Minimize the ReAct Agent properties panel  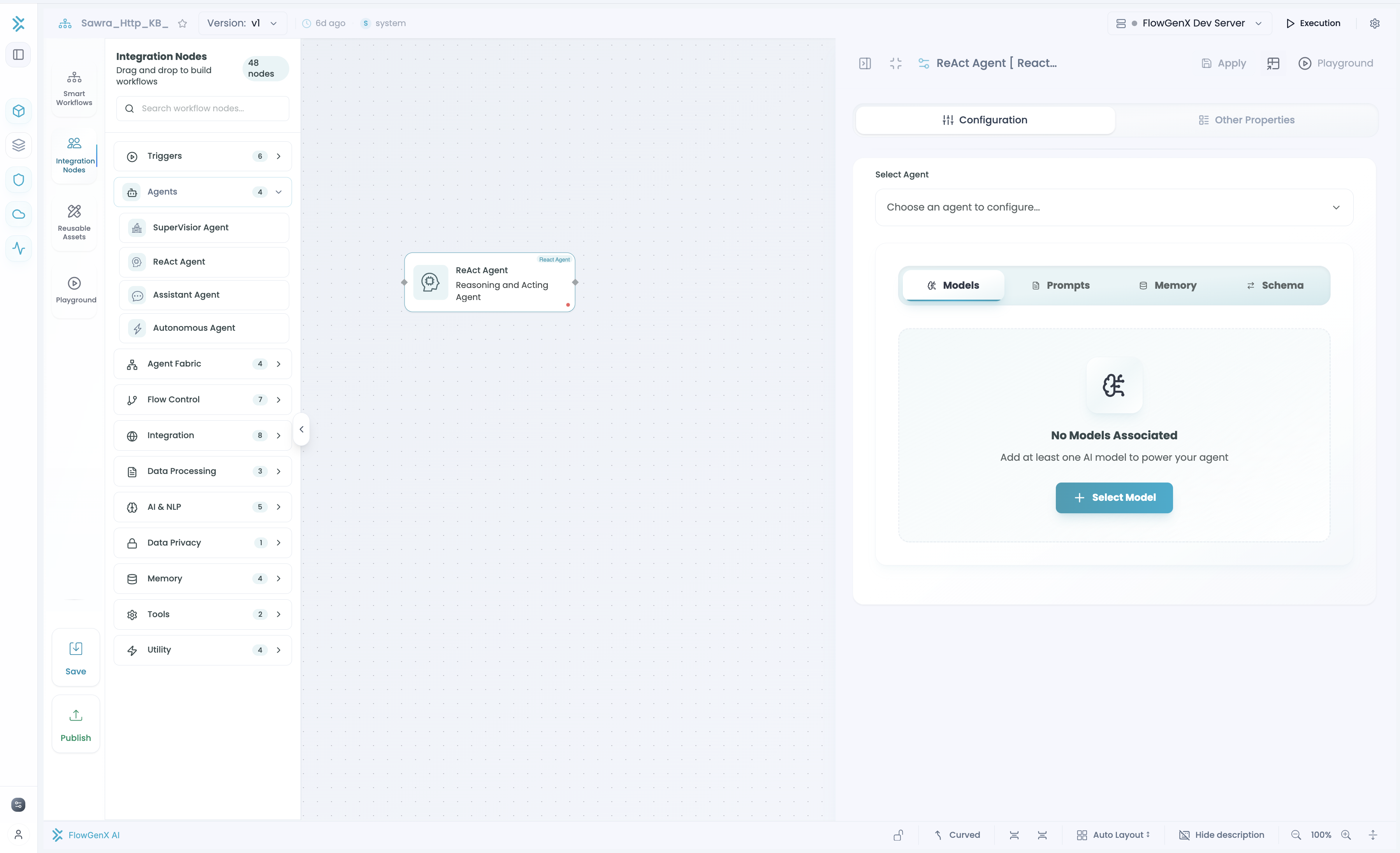tap(895, 63)
